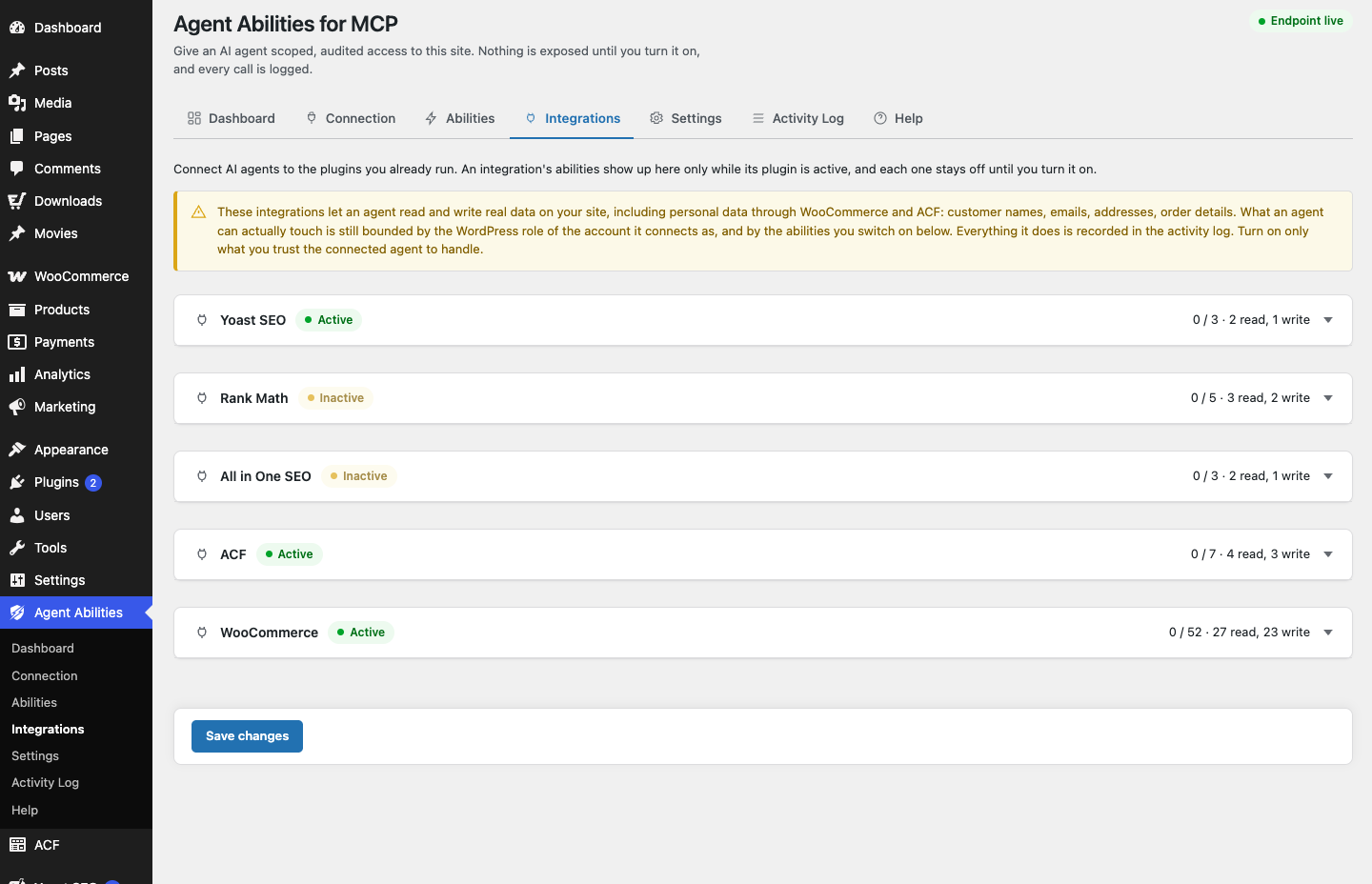Click Yoast SEO "0 / 3 · 2 read, 1 write" text
Screen dimensions: 1372x884
[x=1251, y=320]
